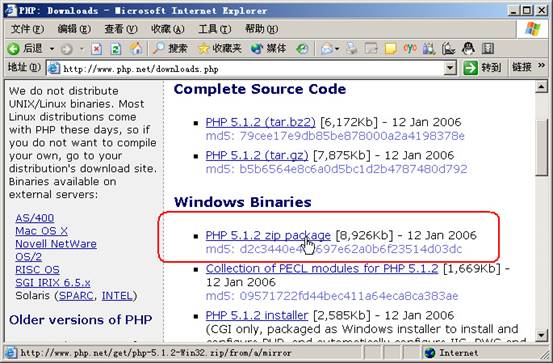Viewport: 553px width, 363px height.
Task: Click the Windows flag logo
Action: [x=532, y=29]
